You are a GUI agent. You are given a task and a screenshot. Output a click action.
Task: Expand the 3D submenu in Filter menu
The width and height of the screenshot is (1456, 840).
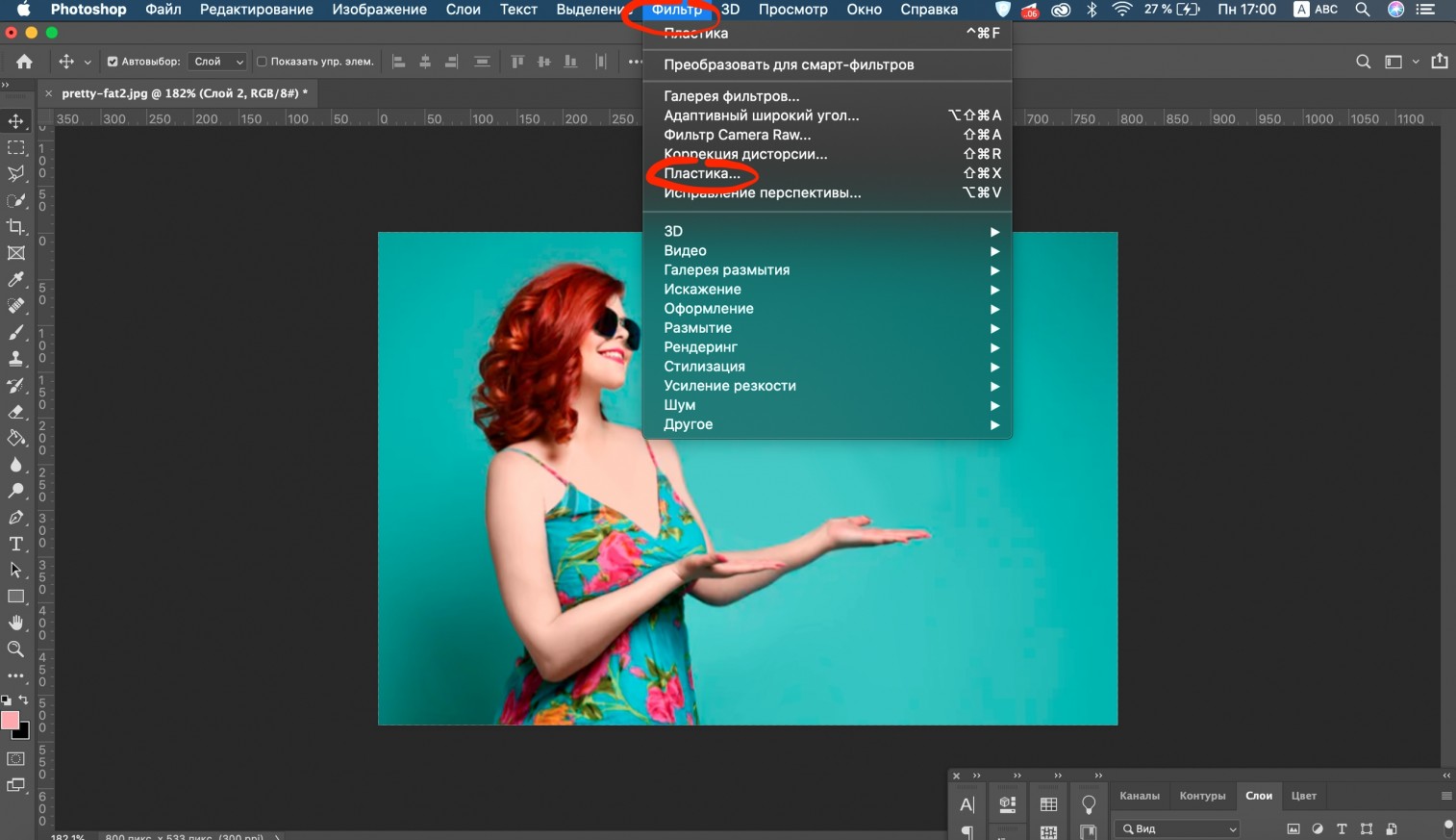(x=827, y=231)
